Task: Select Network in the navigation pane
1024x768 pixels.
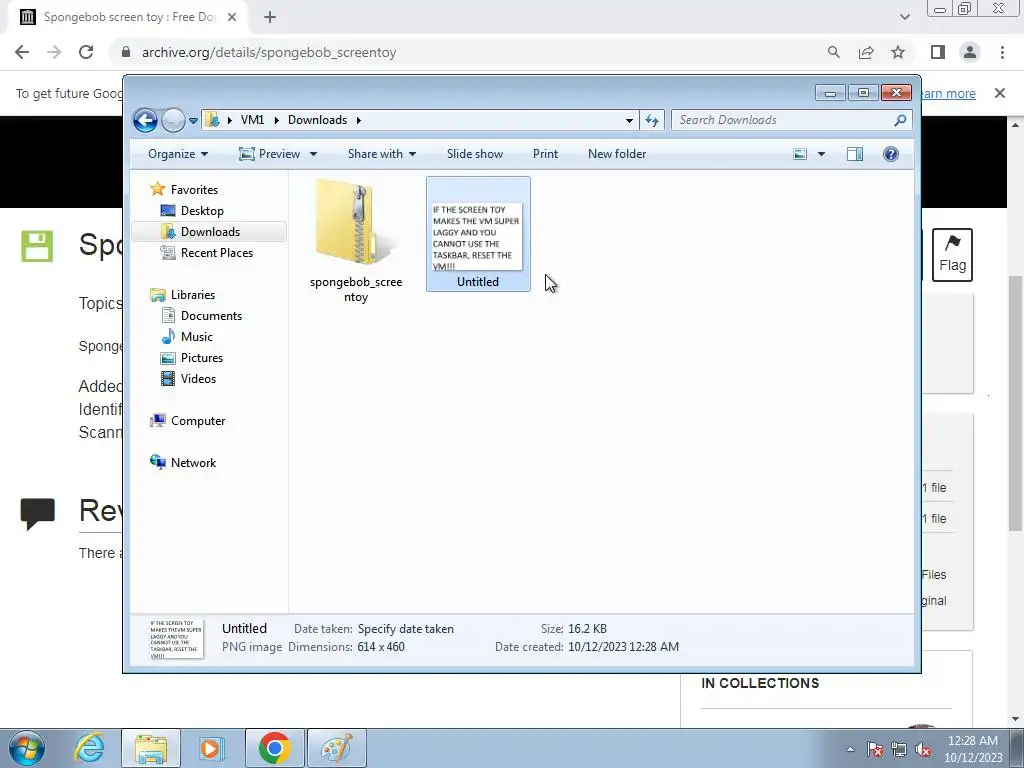Action: pyautogui.click(x=193, y=463)
